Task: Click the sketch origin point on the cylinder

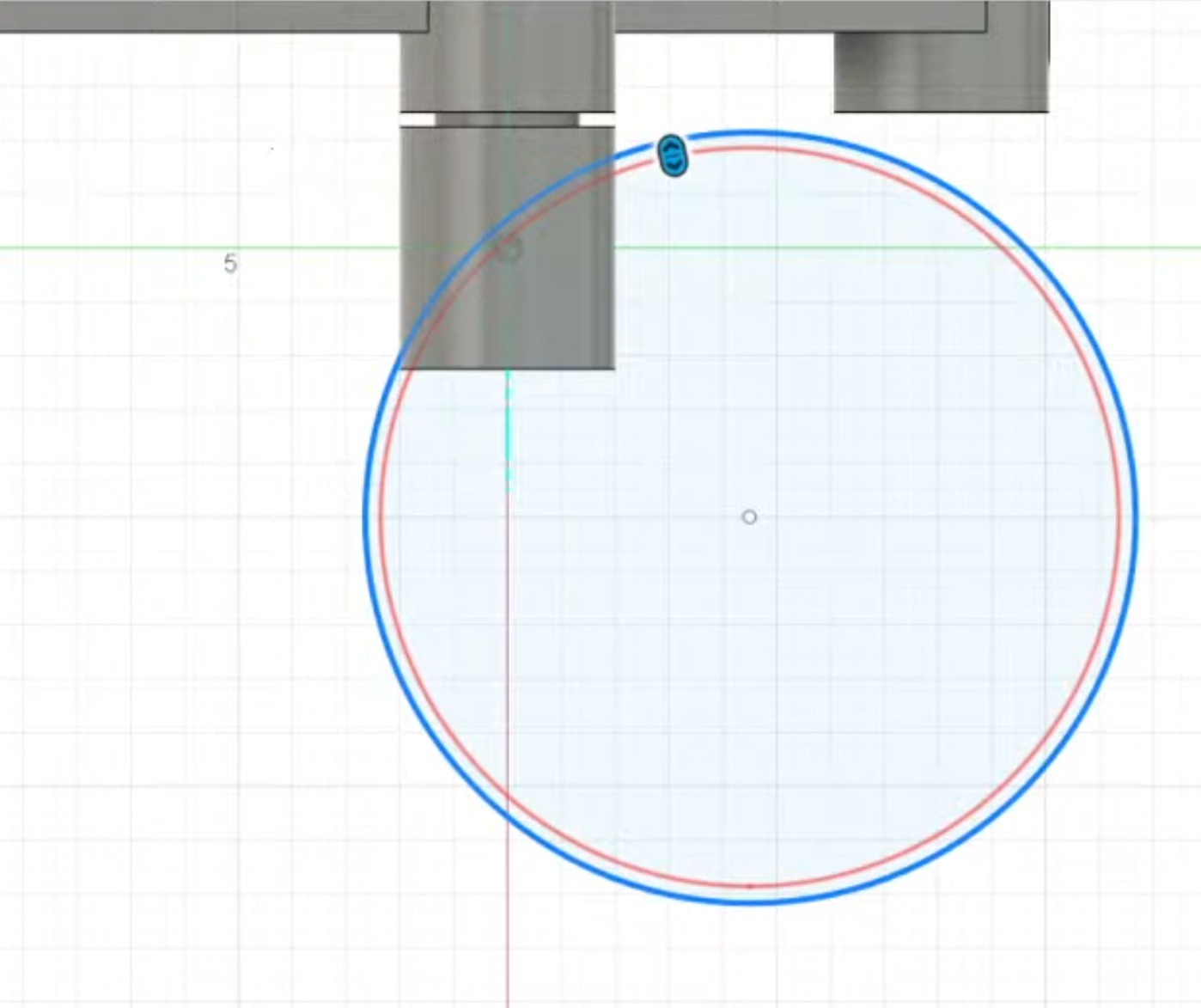Action: click(508, 249)
